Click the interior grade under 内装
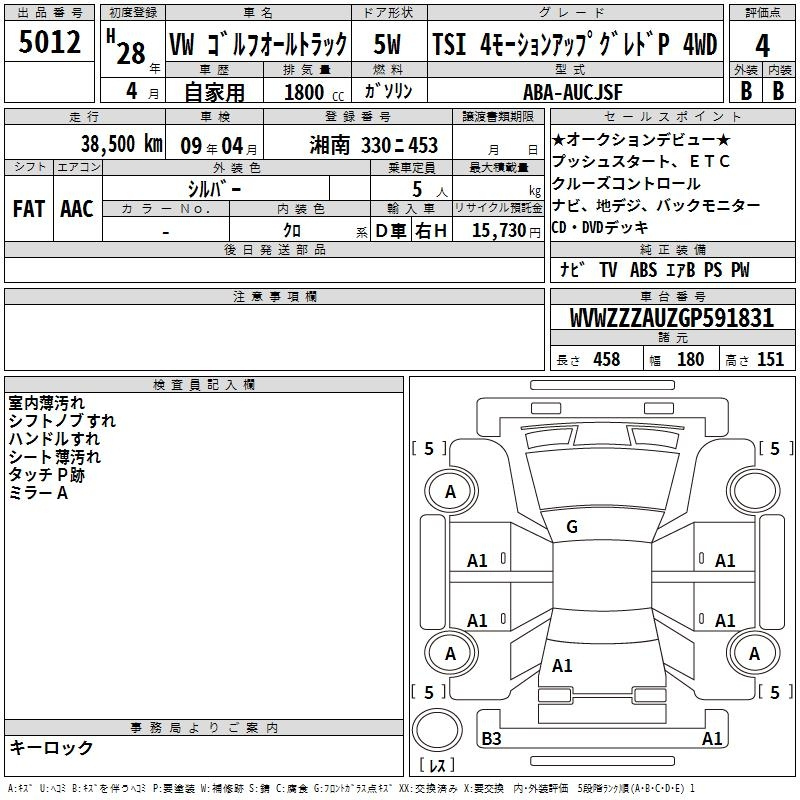 click(779, 91)
